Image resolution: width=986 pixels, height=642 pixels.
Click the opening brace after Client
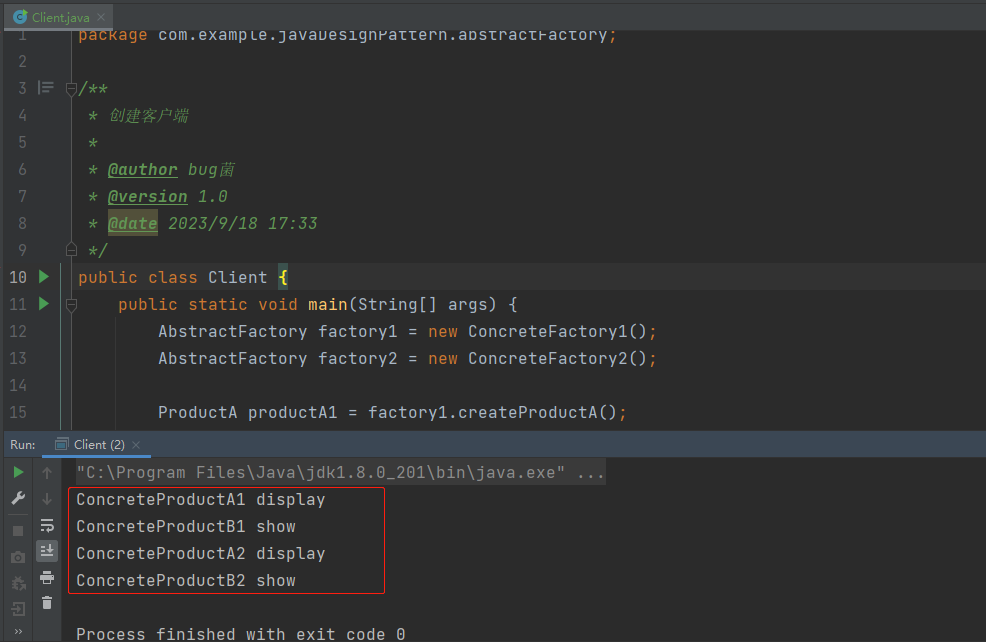pyautogui.click(x=283, y=277)
